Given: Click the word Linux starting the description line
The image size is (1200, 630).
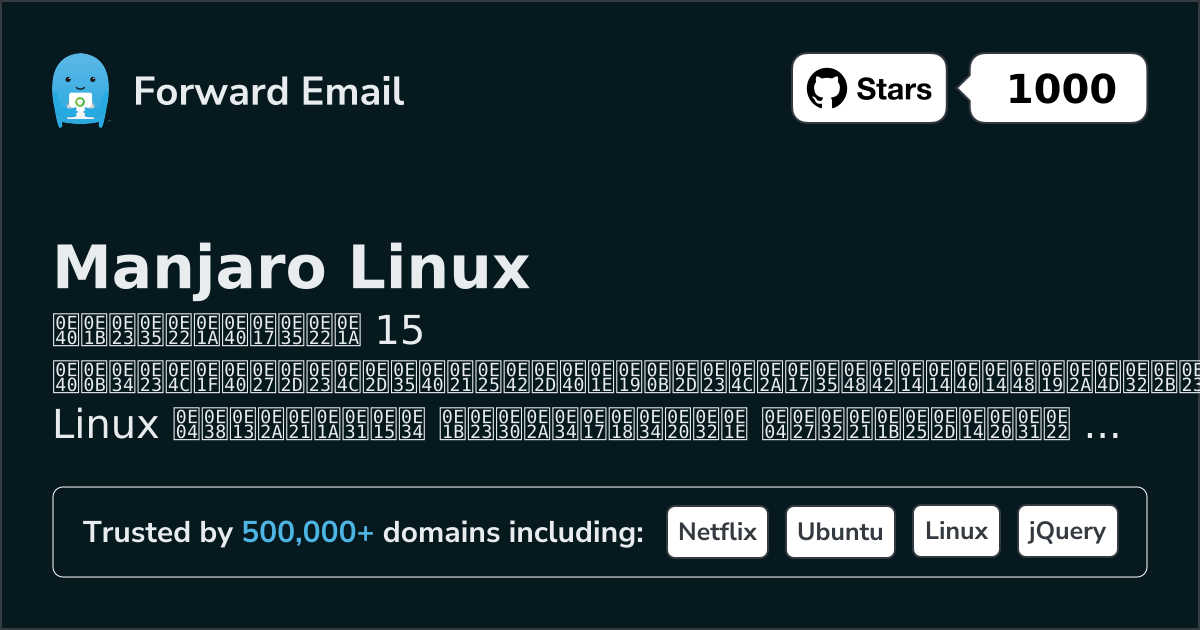Looking at the screenshot, I should pos(106,425).
